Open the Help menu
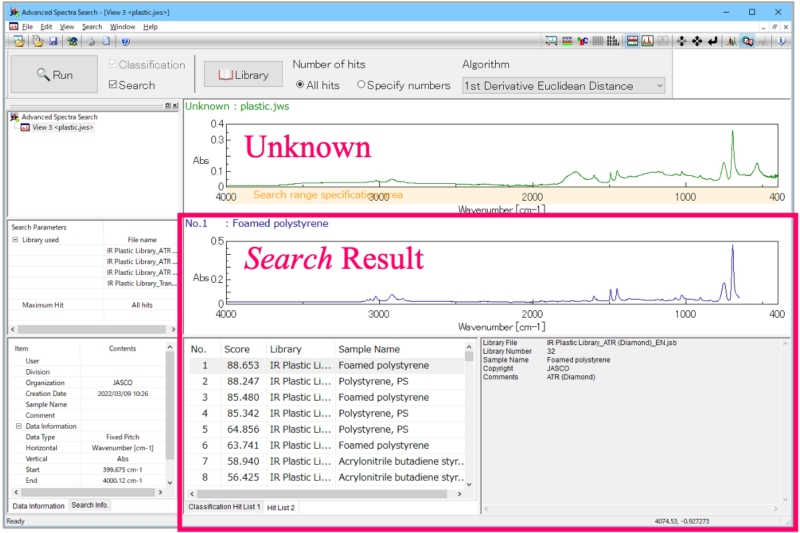This screenshot has height=533, width=800. point(151,27)
